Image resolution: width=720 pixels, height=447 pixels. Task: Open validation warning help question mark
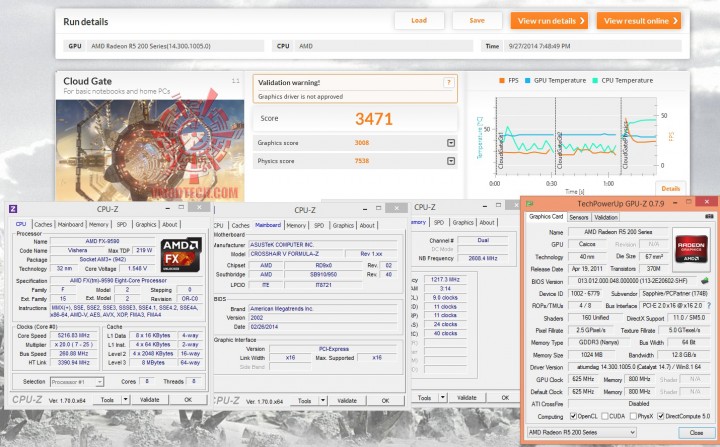coord(448,83)
